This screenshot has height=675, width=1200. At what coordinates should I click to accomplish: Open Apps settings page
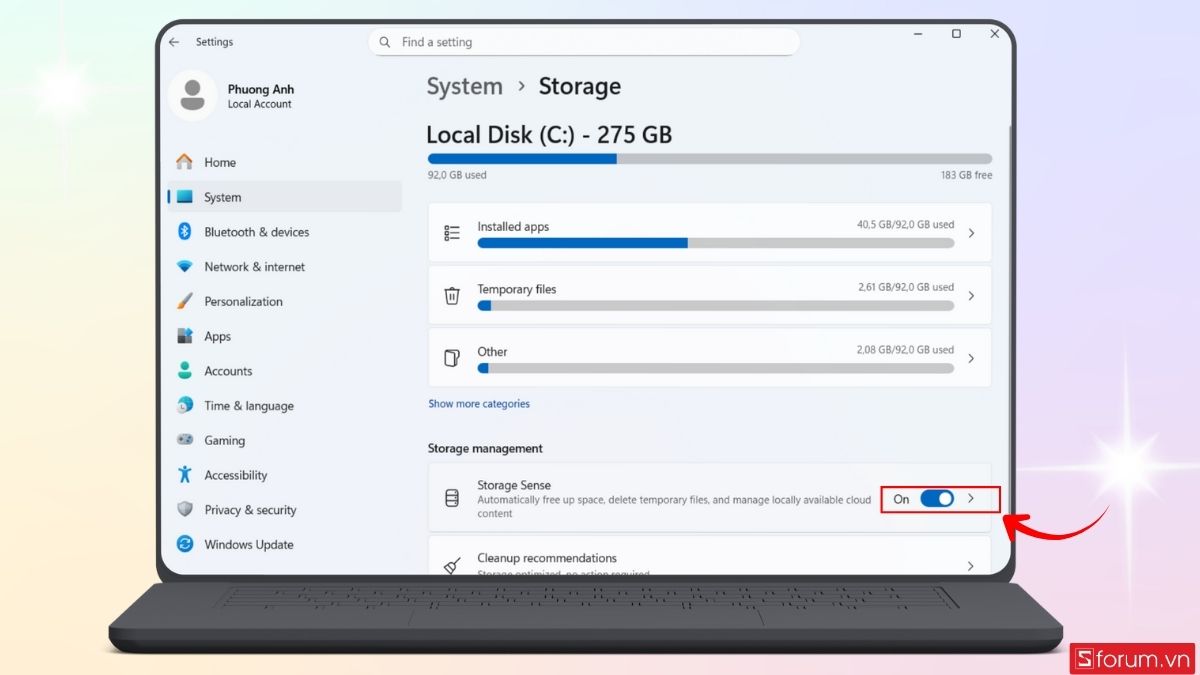coord(284,336)
